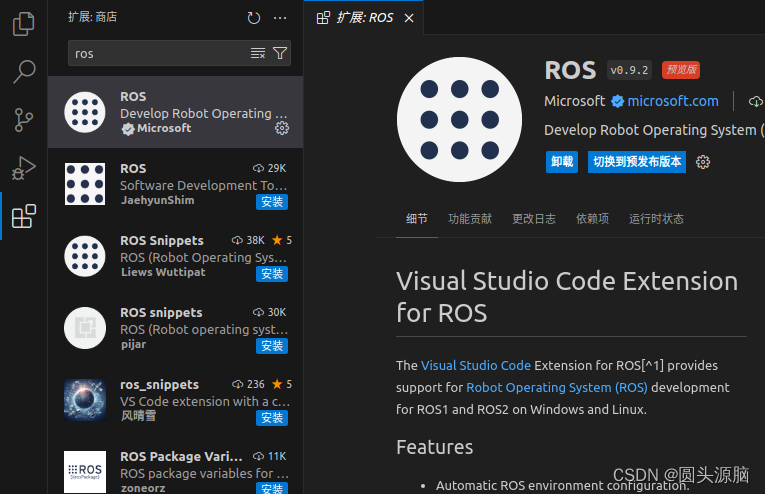
Task: Select the Extensions view icon
Action: click(x=23, y=216)
